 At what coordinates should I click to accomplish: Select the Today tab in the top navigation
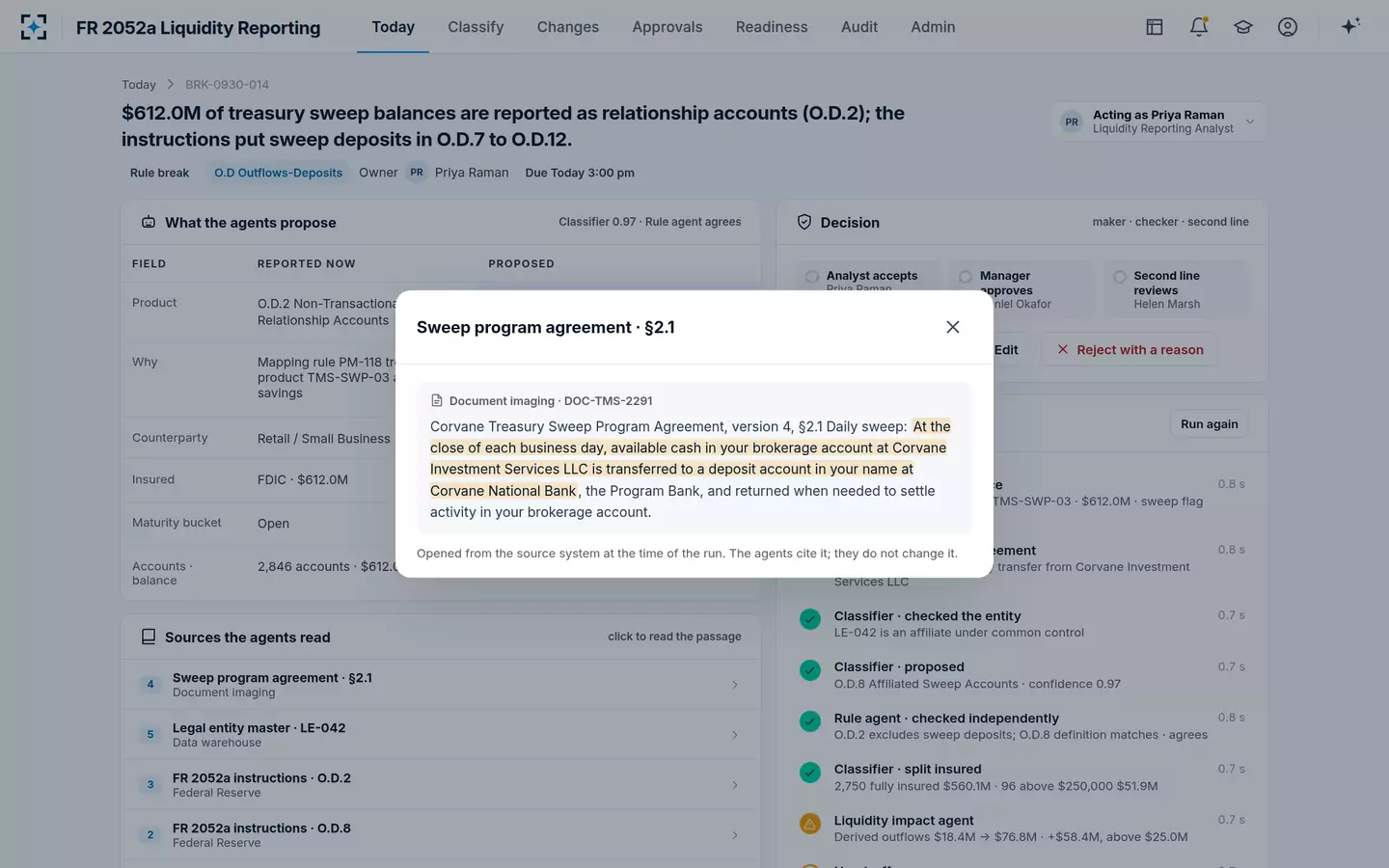point(394,27)
